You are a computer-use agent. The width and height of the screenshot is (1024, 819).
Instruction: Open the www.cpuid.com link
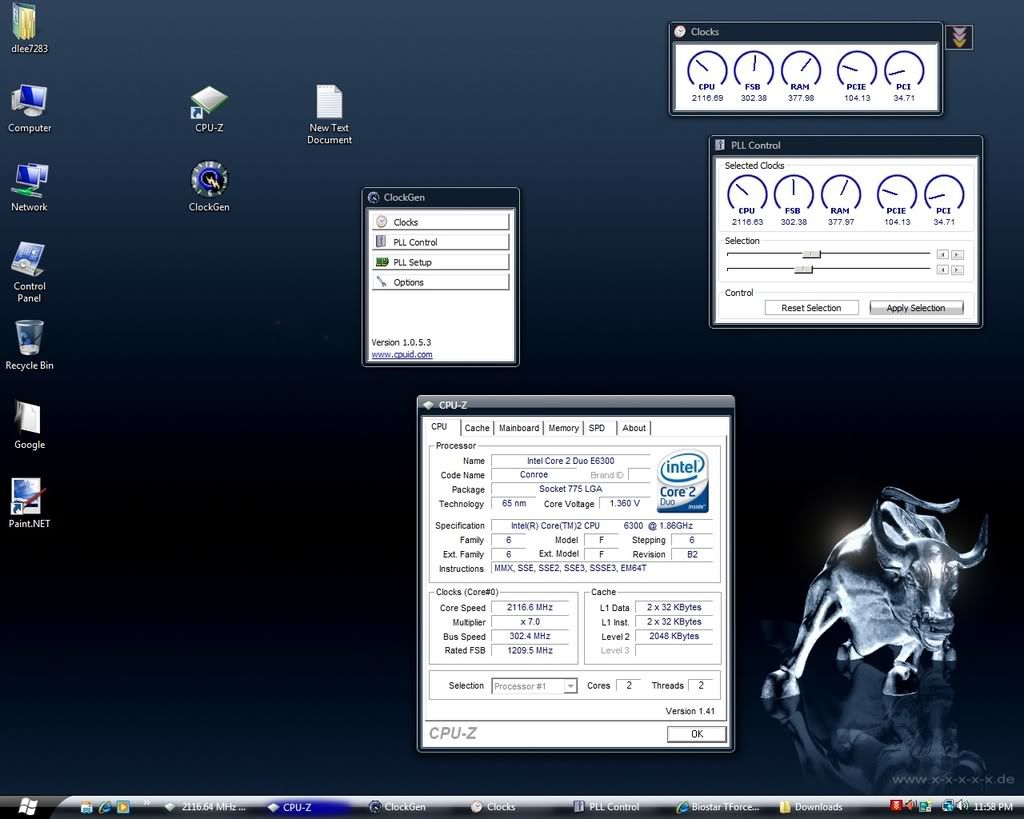pyautogui.click(x=402, y=355)
